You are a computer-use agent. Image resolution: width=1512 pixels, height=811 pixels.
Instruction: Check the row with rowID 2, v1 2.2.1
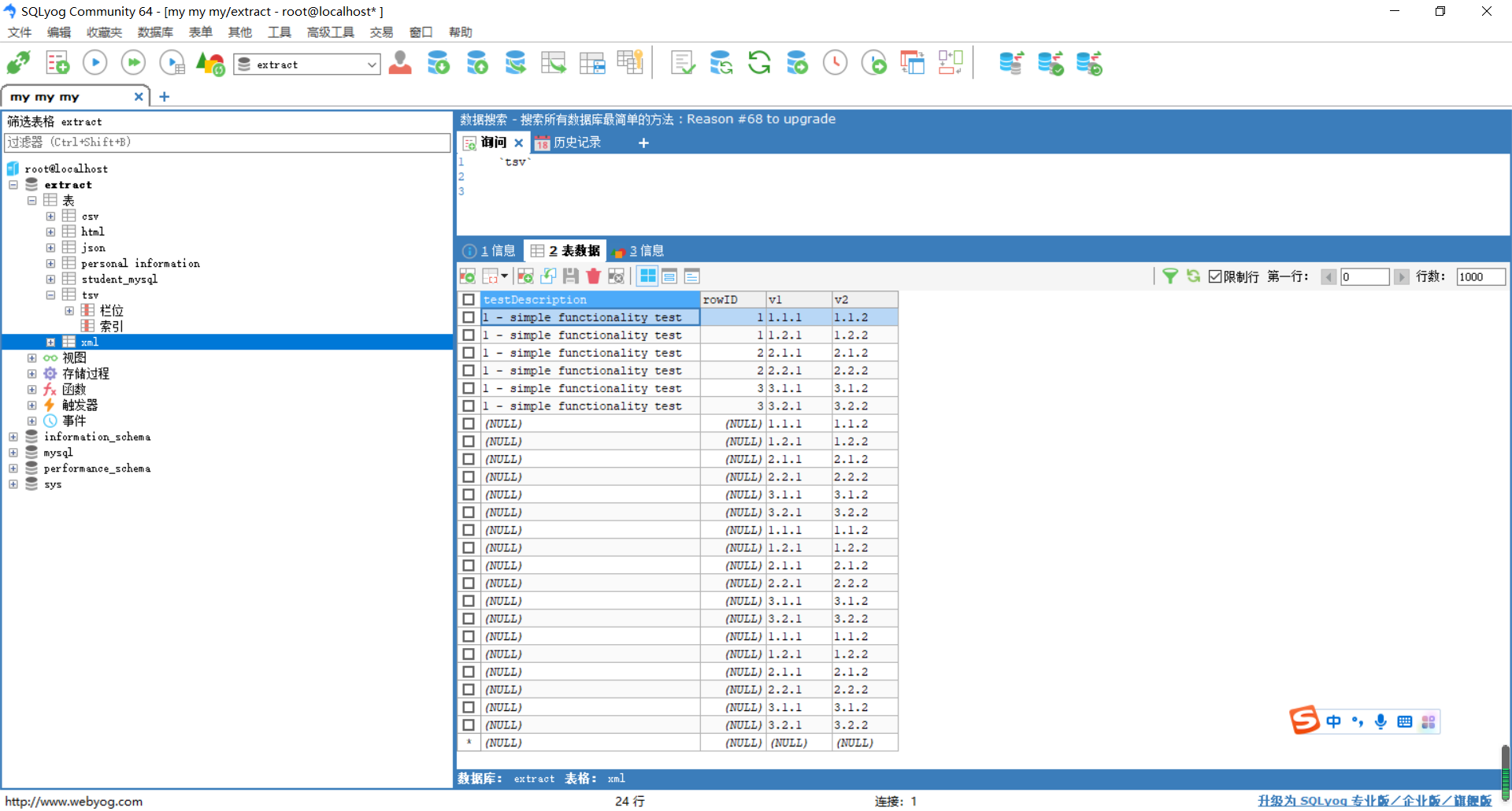pyautogui.click(x=469, y=371)
